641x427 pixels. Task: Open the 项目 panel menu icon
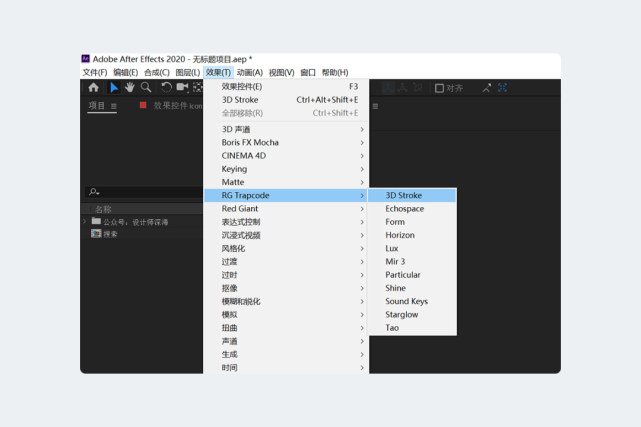114,106
